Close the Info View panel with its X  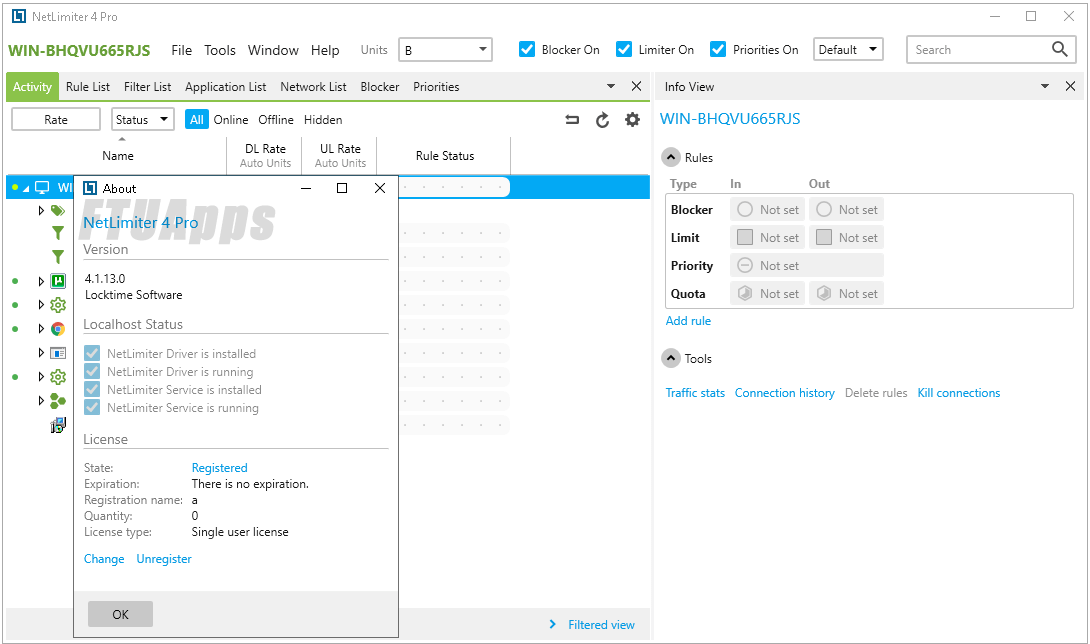1070,86
